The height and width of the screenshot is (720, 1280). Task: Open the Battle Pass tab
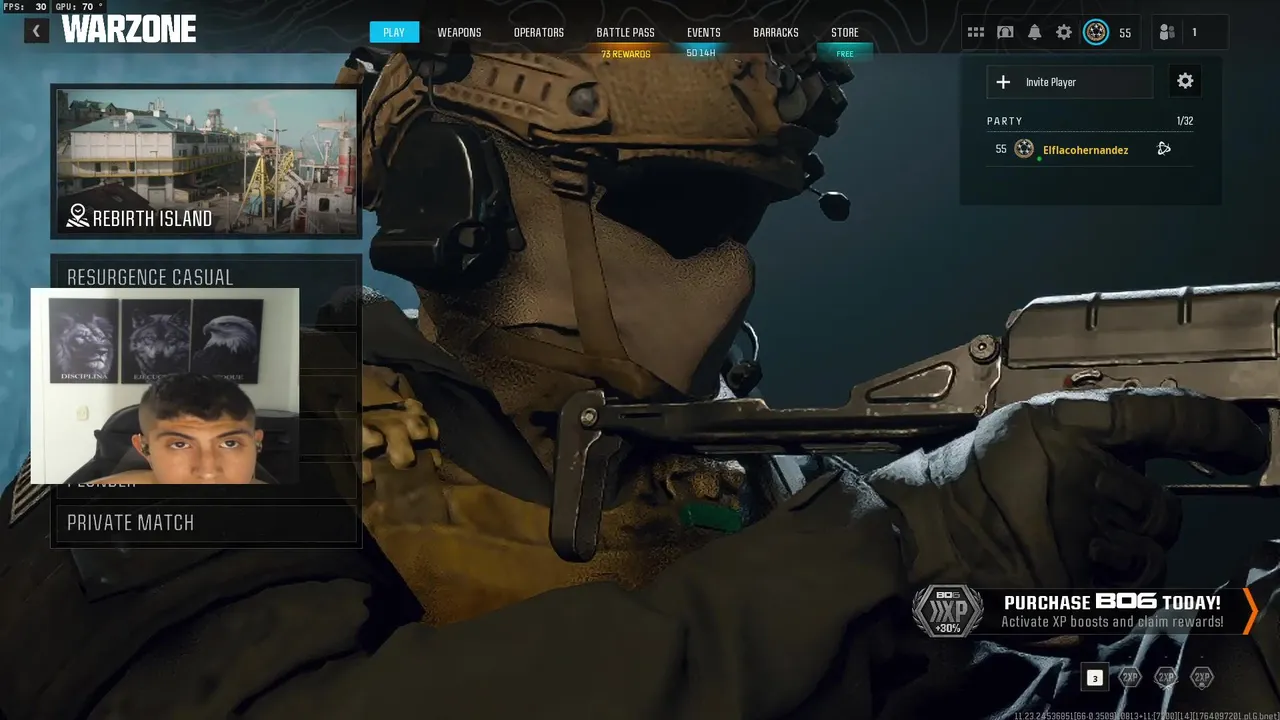coord(626,32)
